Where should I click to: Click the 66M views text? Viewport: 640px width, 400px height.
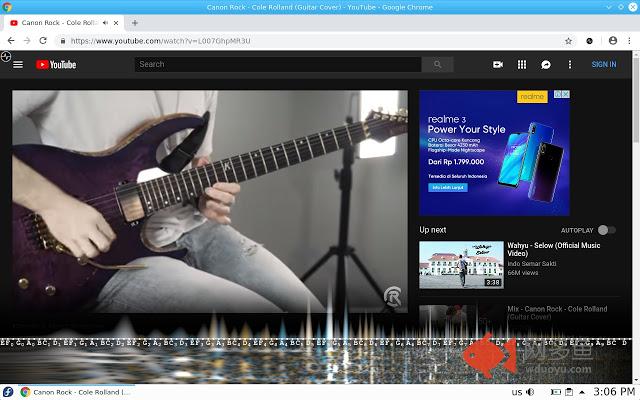point(523,272)
